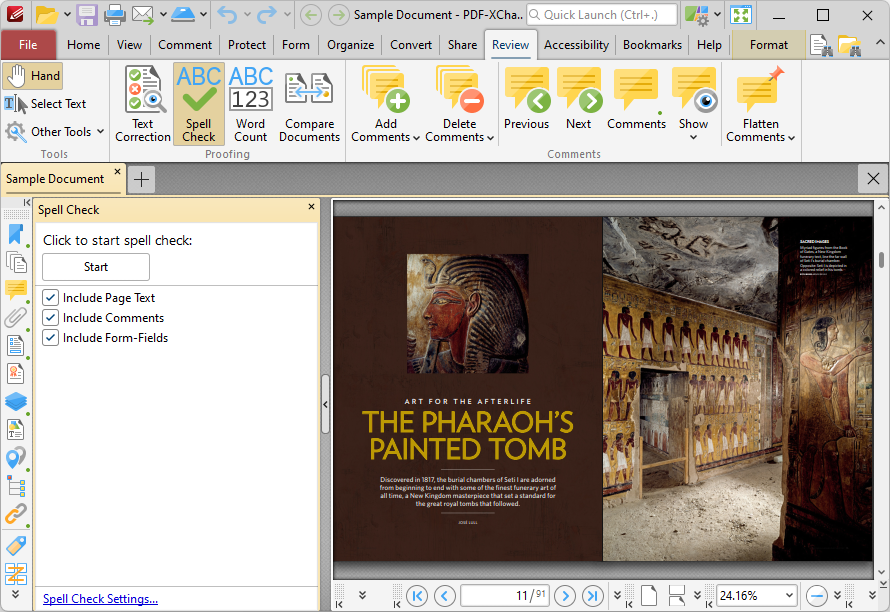This screenshot has width=890, height=612.
Task: Switch to the Organize tab
Action: click(x=350, y=45)
